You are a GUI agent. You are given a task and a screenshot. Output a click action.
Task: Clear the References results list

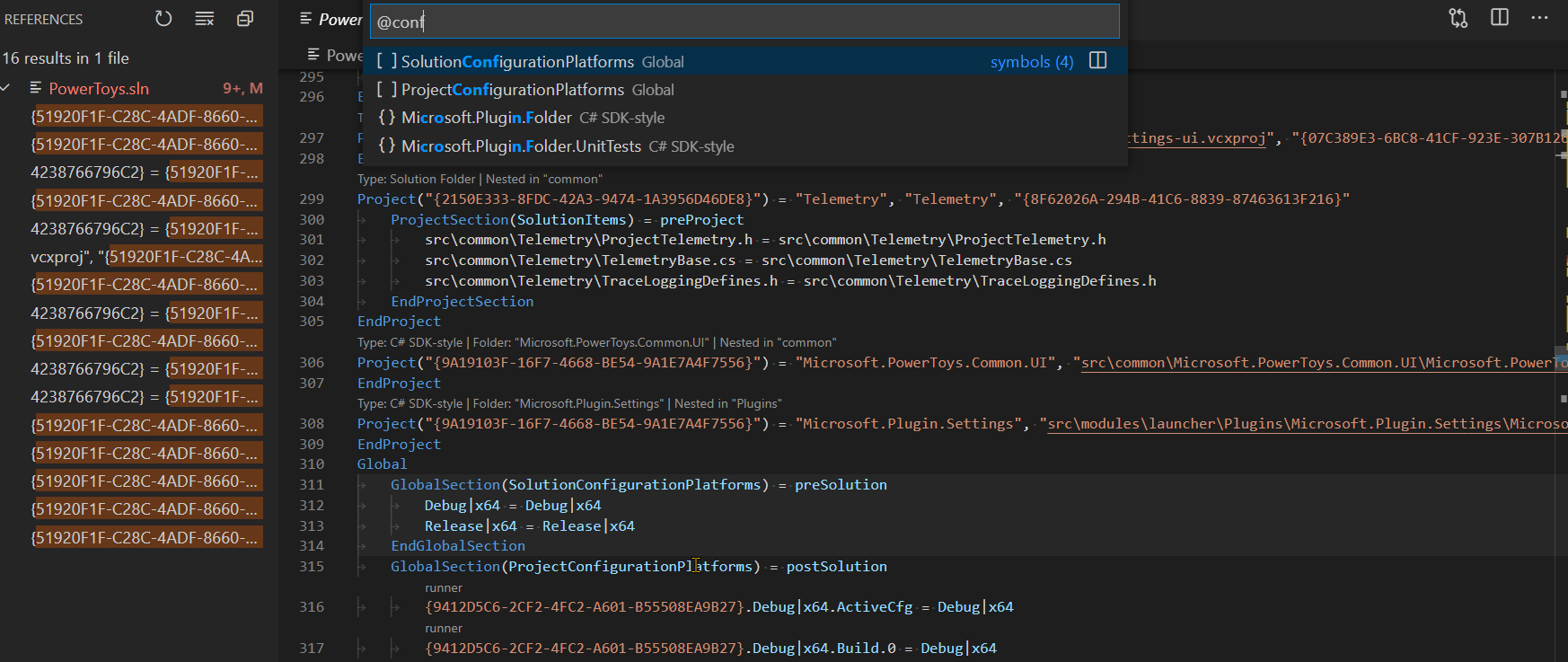pos(205,19)
